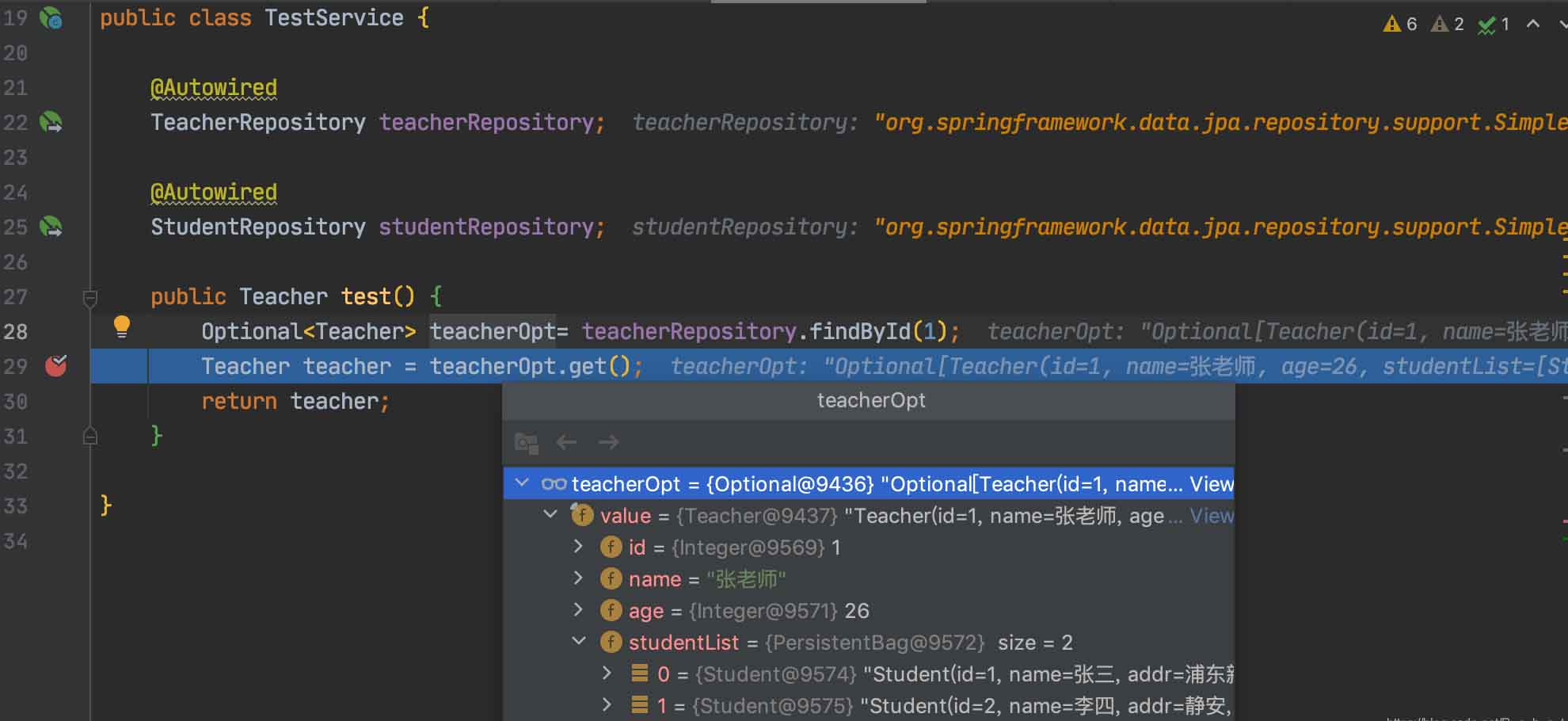Click the return teacher statement
1568x721 pixels.
[295, 402]
